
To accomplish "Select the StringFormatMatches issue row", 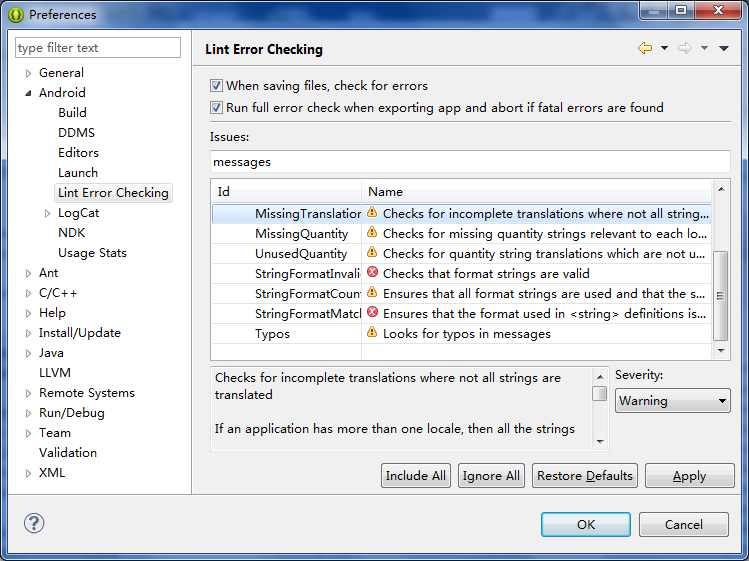I will point(461,314).
